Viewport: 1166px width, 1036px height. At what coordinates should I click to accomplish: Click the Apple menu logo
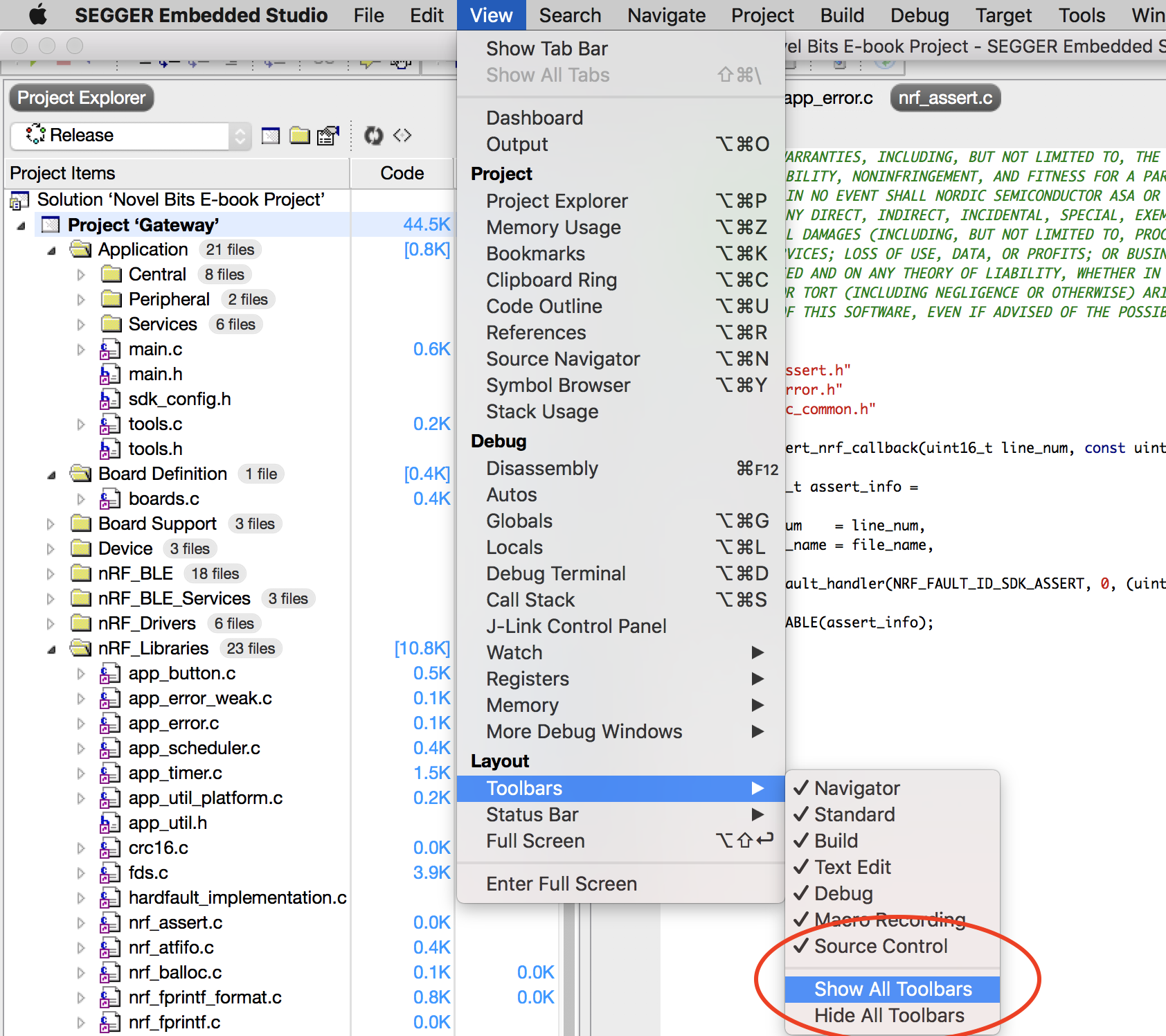pos(37,15)
